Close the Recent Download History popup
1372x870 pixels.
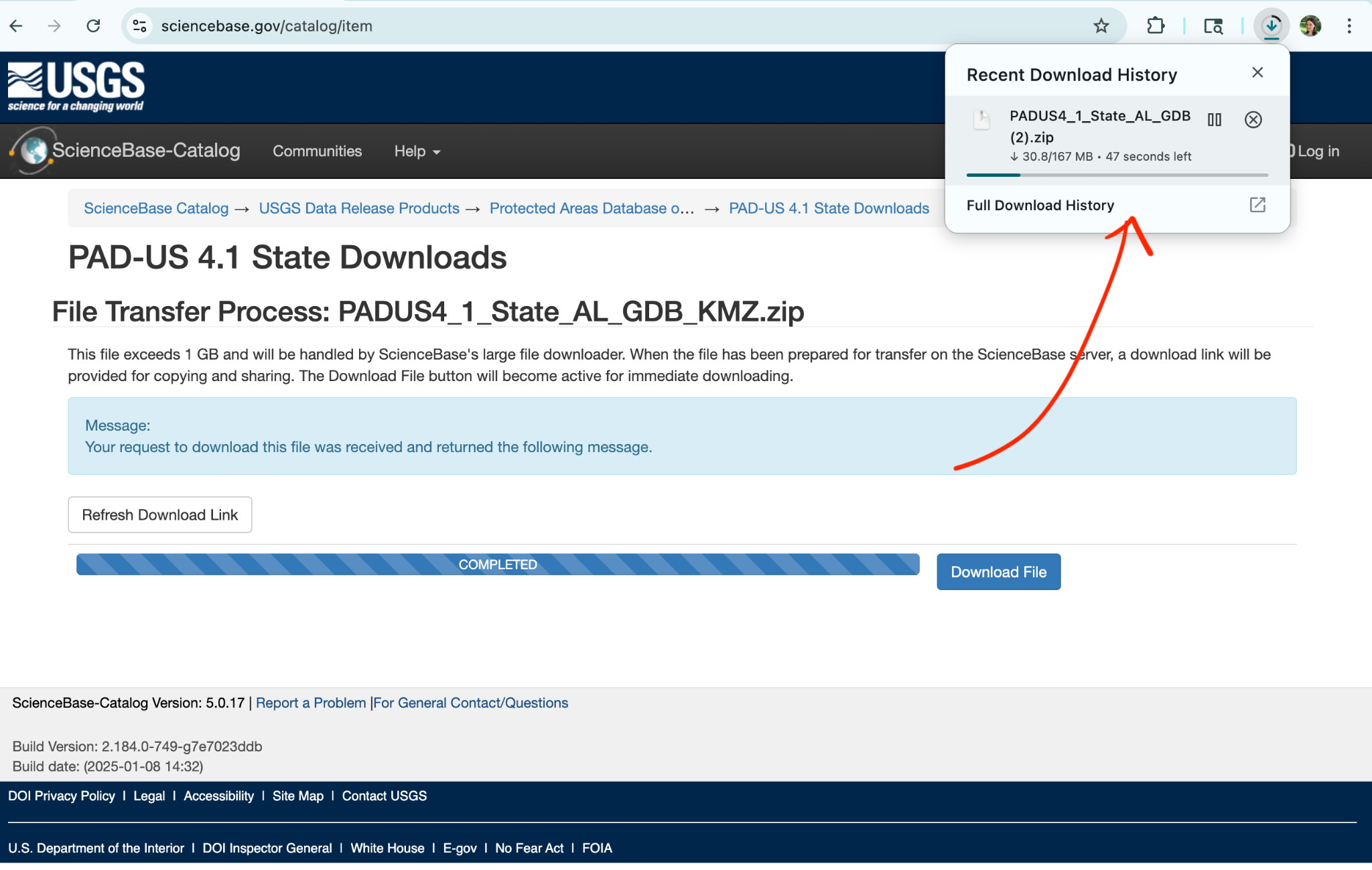pos(1257,72)
